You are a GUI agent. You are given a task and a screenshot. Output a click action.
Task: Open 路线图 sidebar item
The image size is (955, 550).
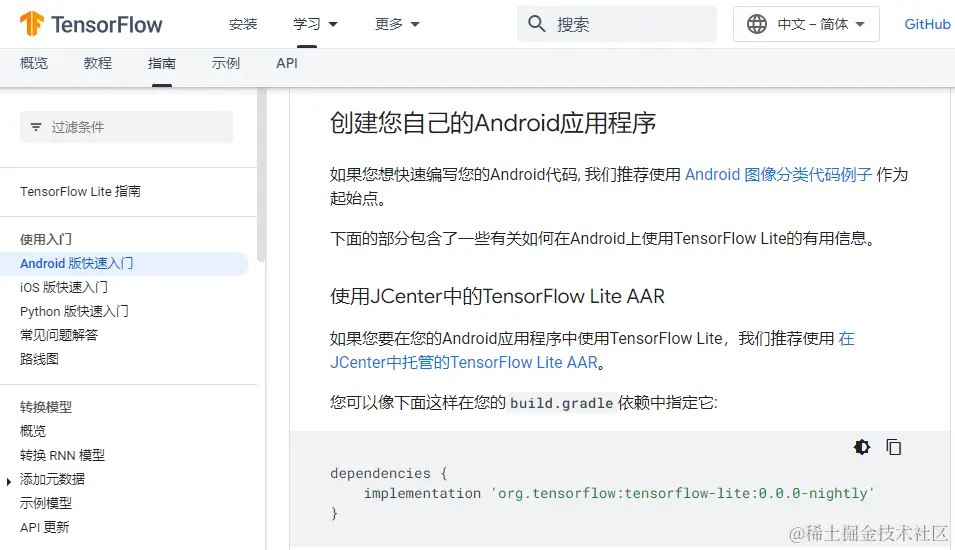pos(39,359)
